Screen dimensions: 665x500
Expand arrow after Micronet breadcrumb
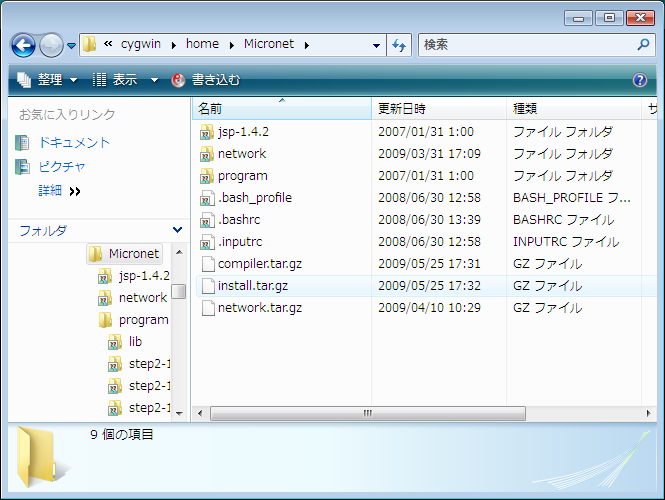[307, 45]
